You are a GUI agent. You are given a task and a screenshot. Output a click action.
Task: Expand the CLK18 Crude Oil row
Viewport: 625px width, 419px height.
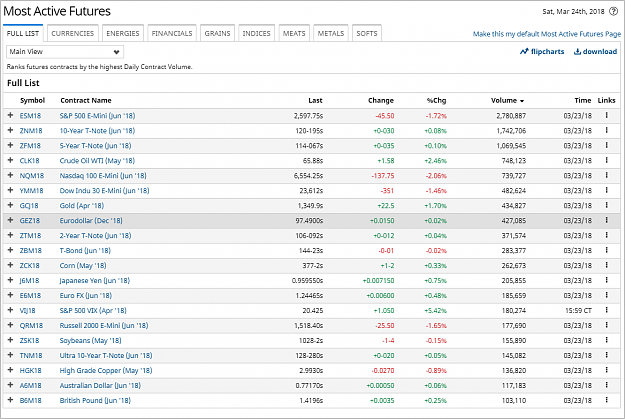[10, 160]
